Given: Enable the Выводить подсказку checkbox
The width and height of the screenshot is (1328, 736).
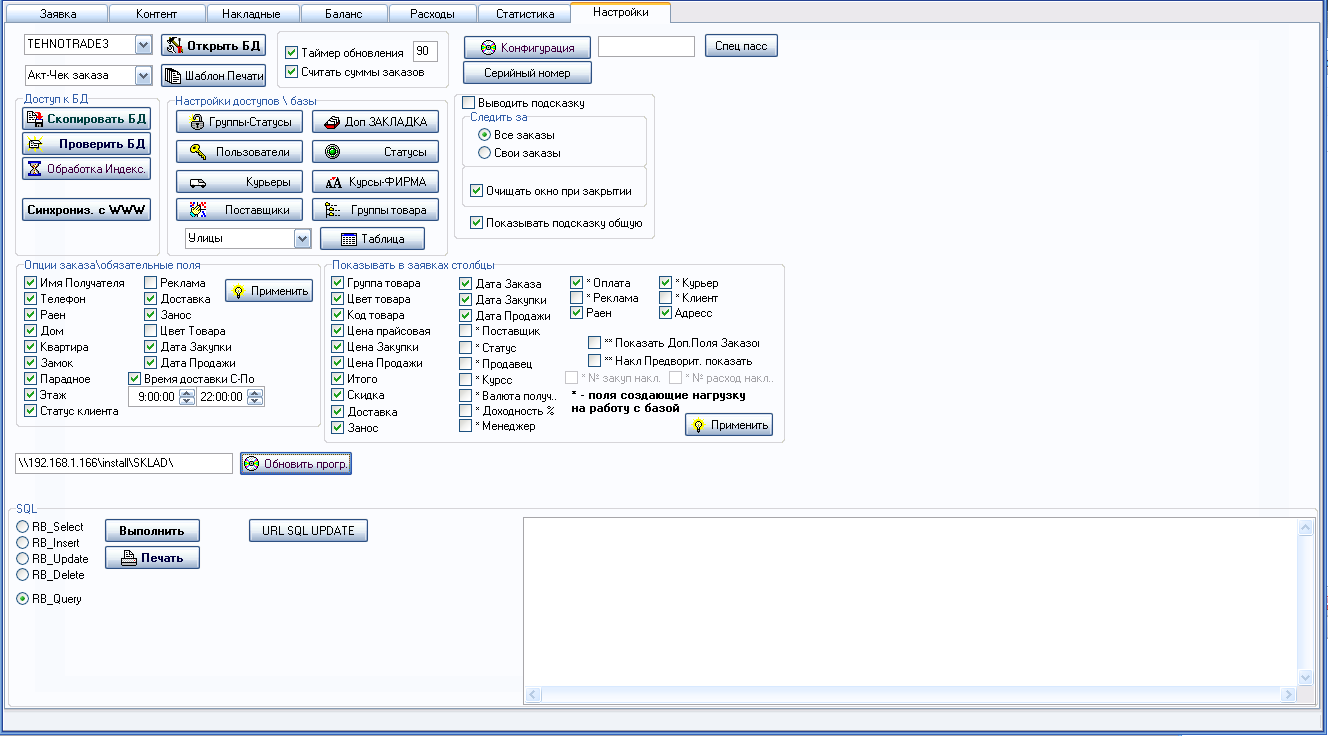Looking at the screenshot, I should 469,103.
